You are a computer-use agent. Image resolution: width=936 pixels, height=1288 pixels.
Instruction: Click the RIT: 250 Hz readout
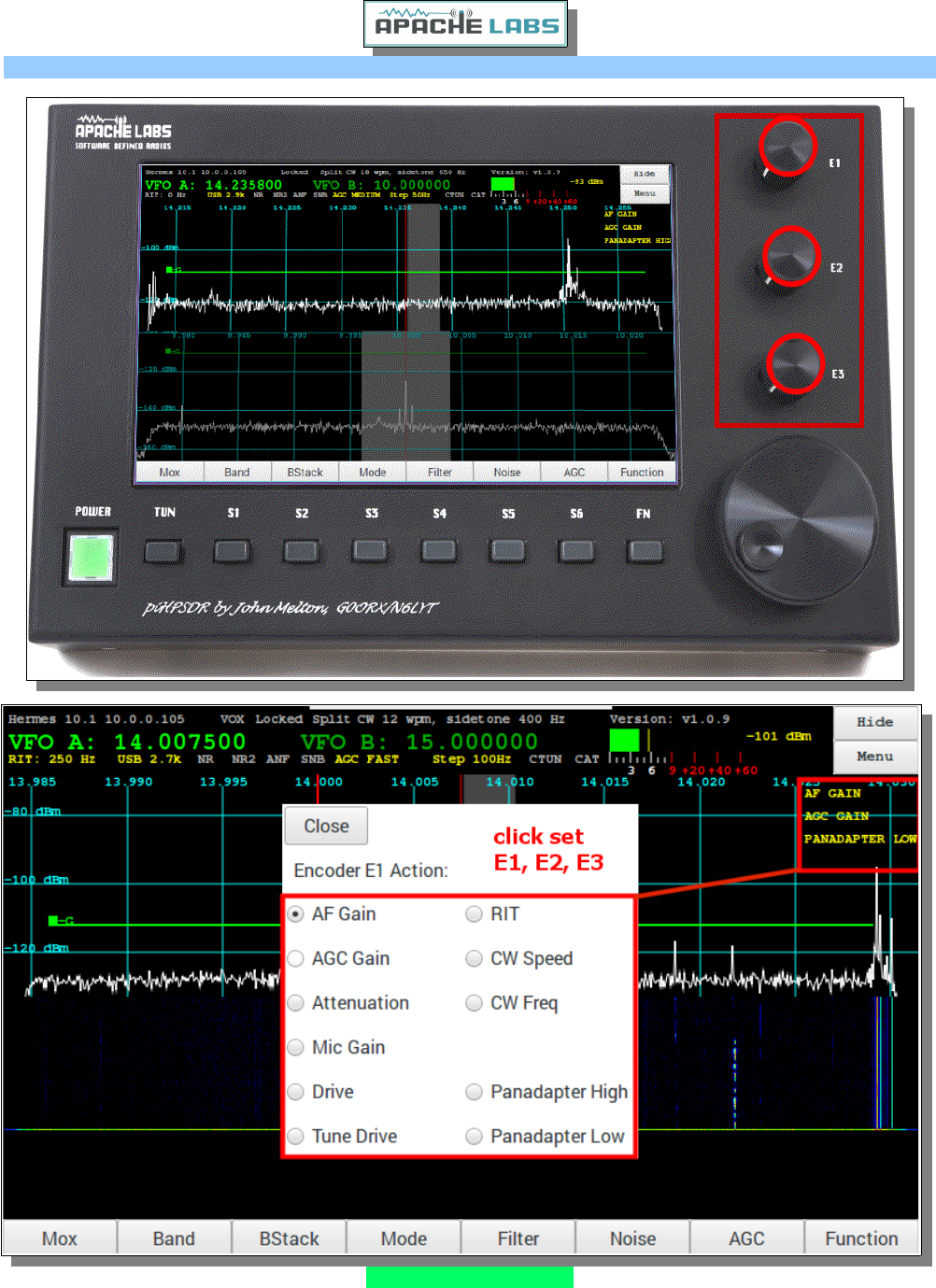tap(51, 759)
